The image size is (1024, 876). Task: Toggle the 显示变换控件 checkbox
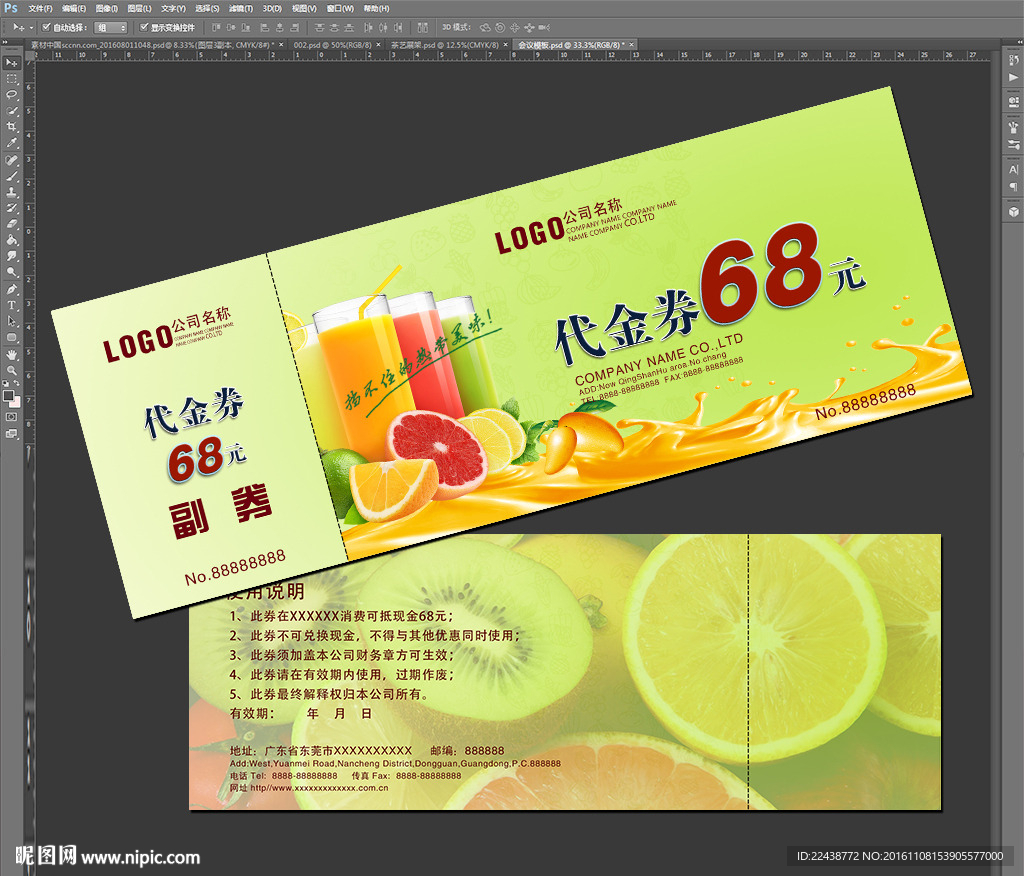tap(144, 28)
